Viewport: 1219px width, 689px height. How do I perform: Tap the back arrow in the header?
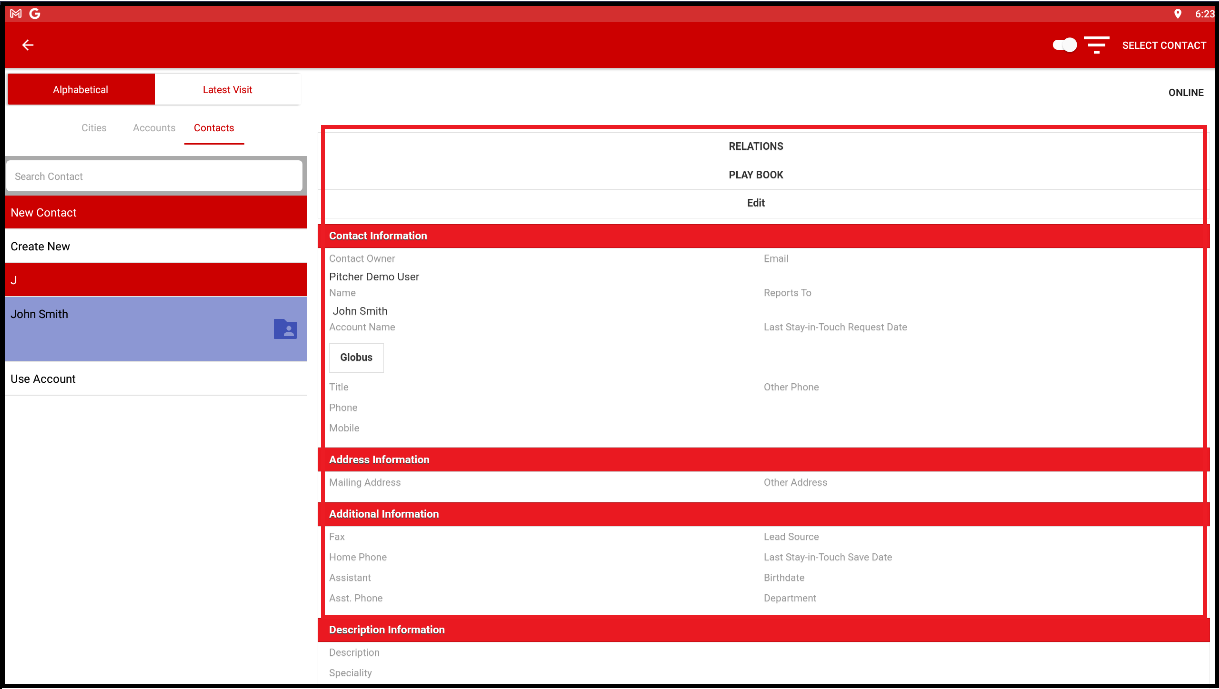click(x=27, y=45)
